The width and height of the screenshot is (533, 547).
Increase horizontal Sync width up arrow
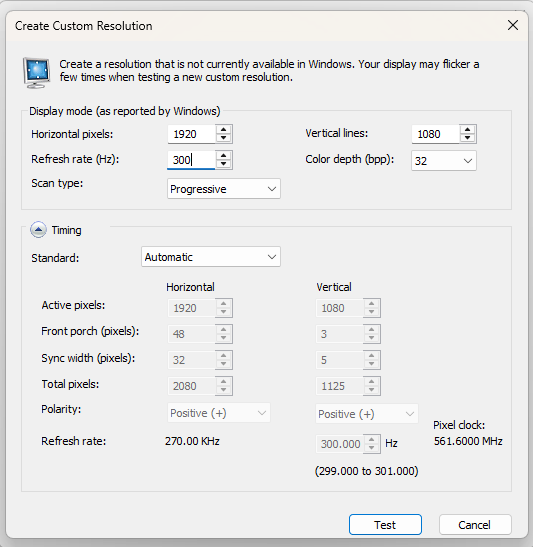(224, 355)
